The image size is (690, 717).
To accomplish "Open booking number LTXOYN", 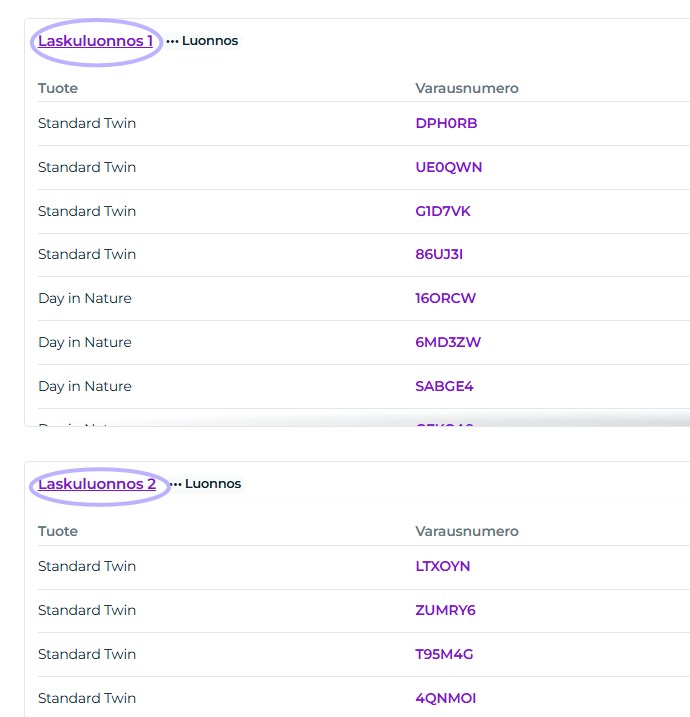I will click(x=443, y=566).
